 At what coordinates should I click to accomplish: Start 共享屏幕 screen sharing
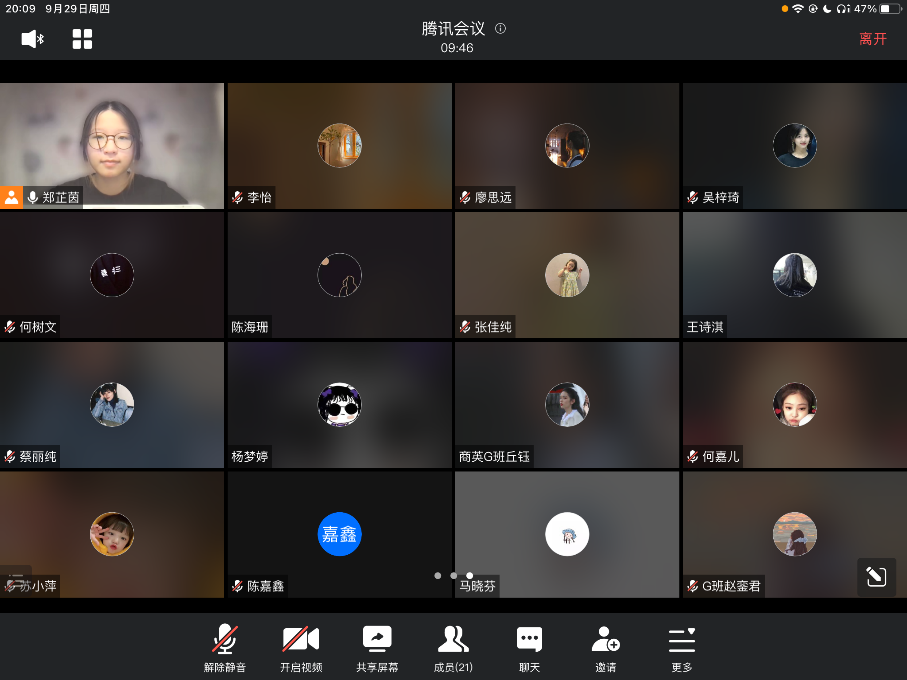click(377, 647)
